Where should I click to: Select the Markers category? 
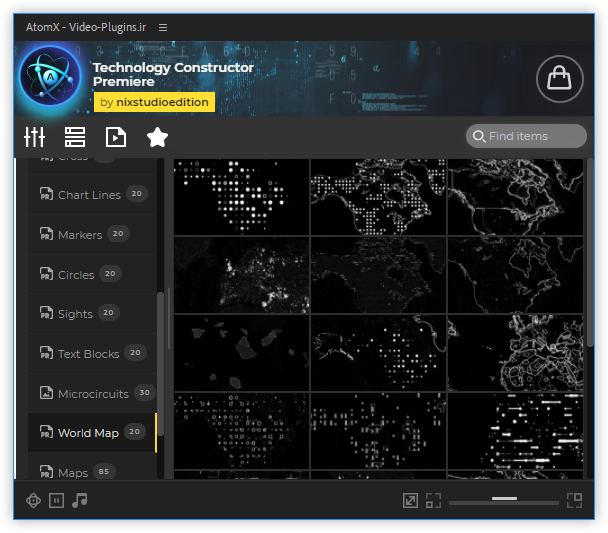92,235
